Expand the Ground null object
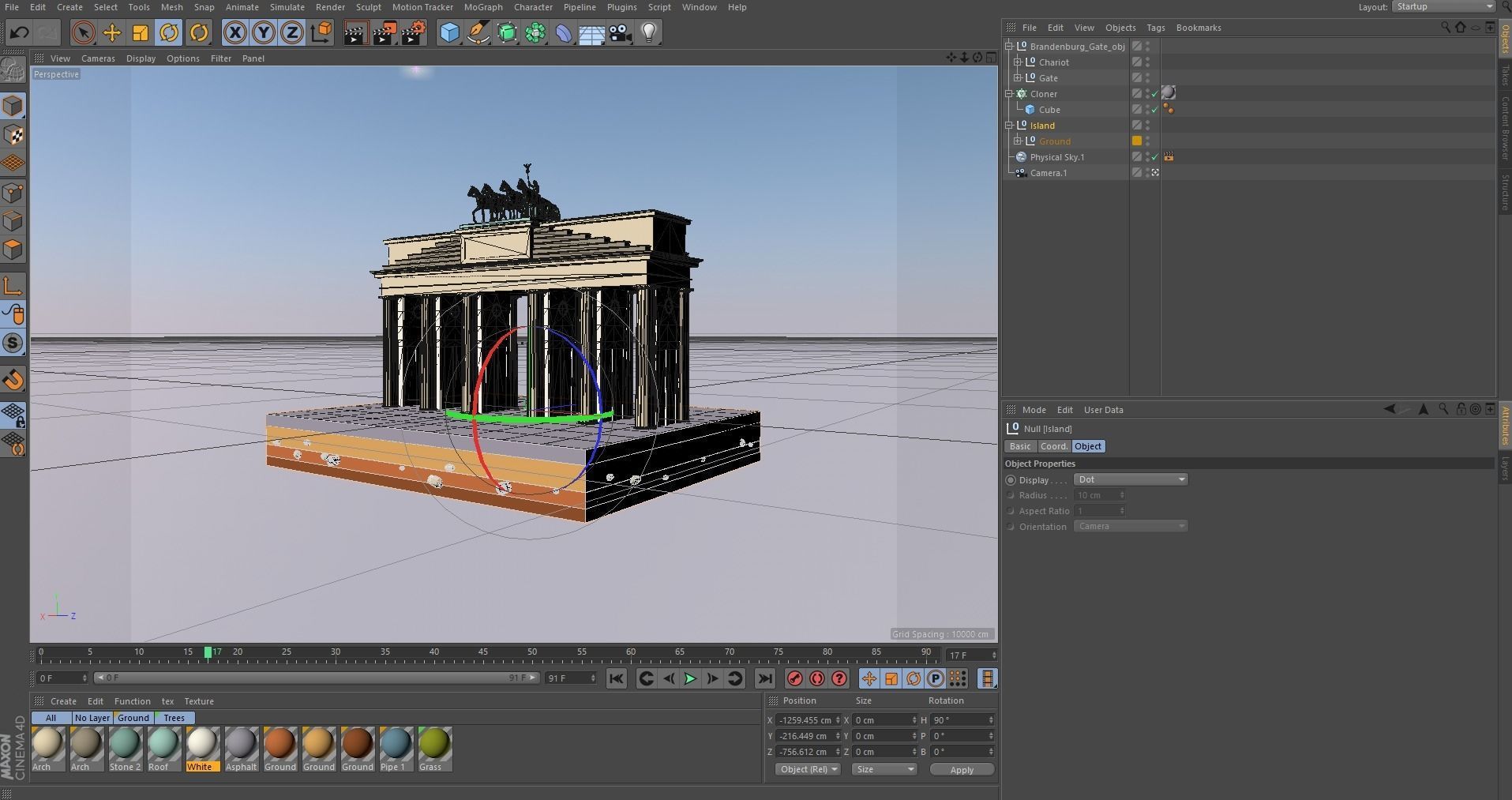This screenshot has height=800, width=1512. 1018,141
